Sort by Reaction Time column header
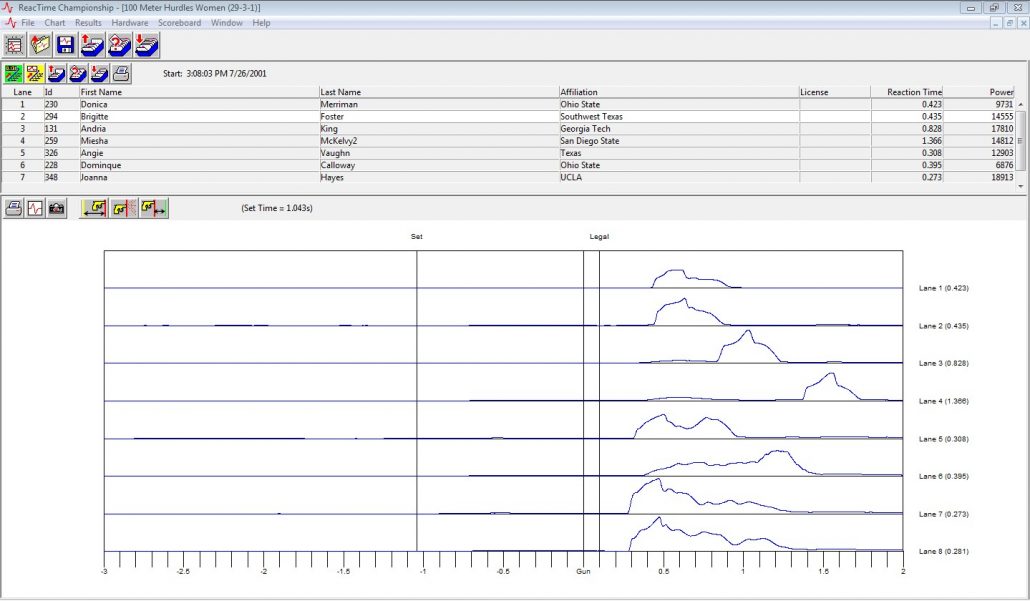 913,92
